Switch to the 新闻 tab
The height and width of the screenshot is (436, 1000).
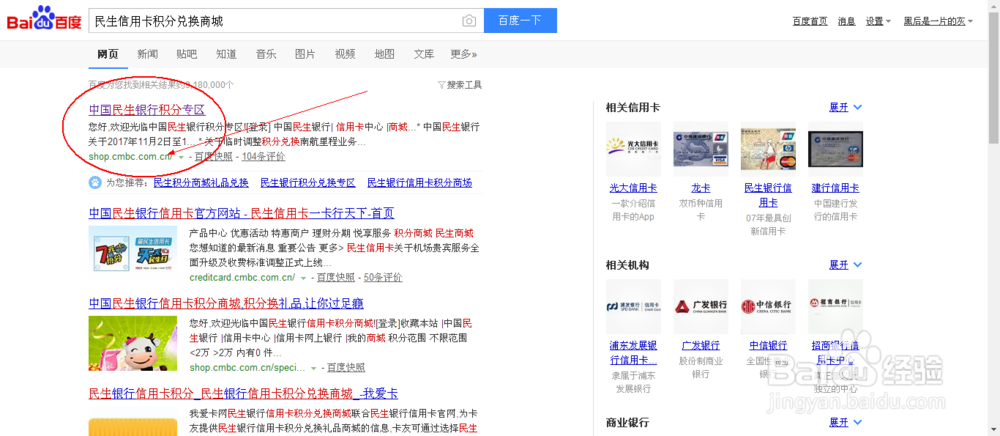tap(147, 54)
